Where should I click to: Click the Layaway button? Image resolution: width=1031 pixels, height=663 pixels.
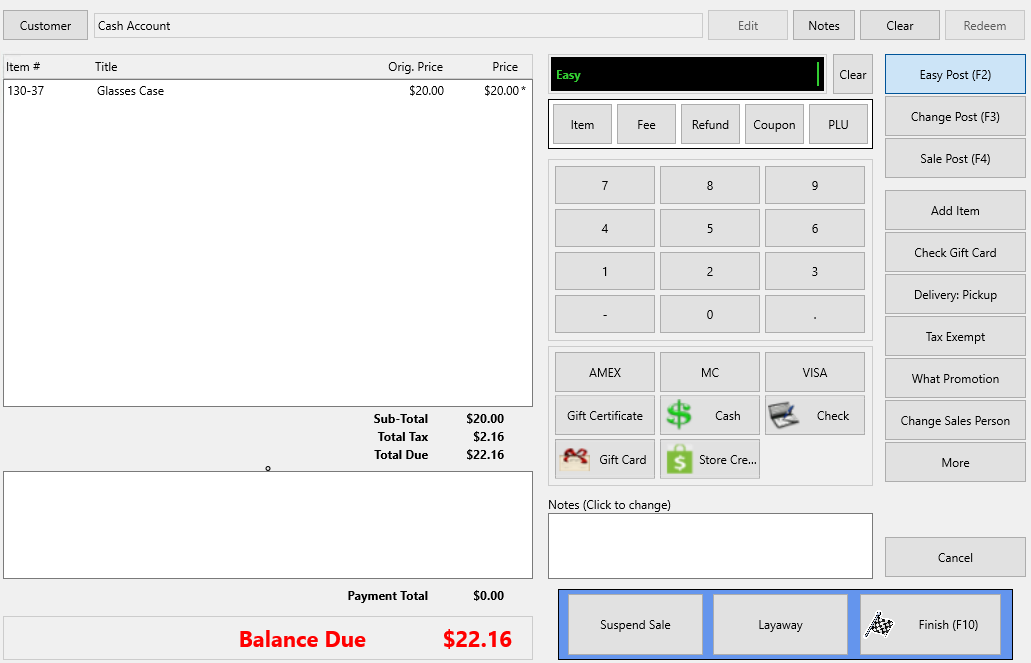point(780,625)
